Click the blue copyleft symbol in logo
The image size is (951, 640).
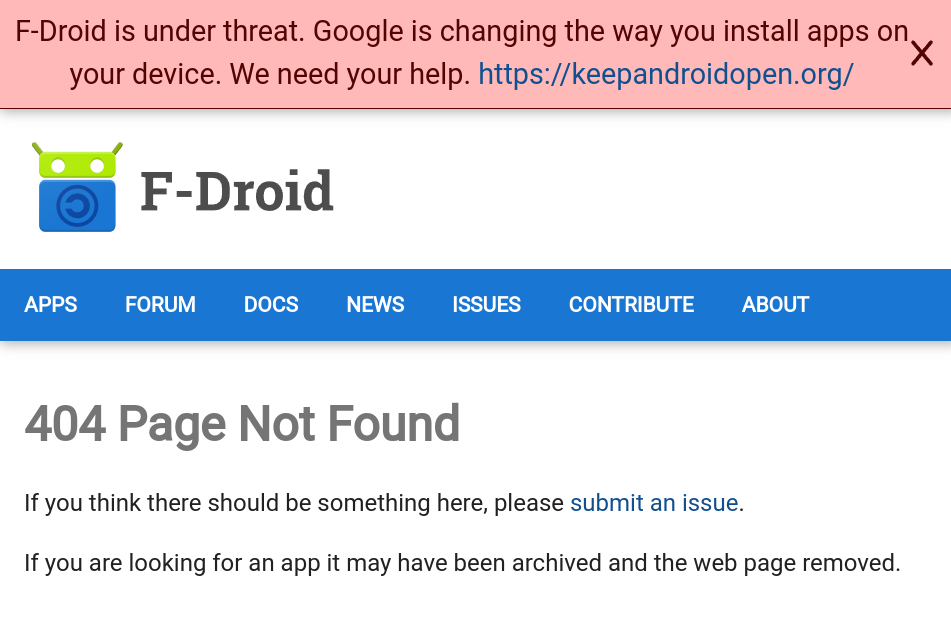point(77,207)
